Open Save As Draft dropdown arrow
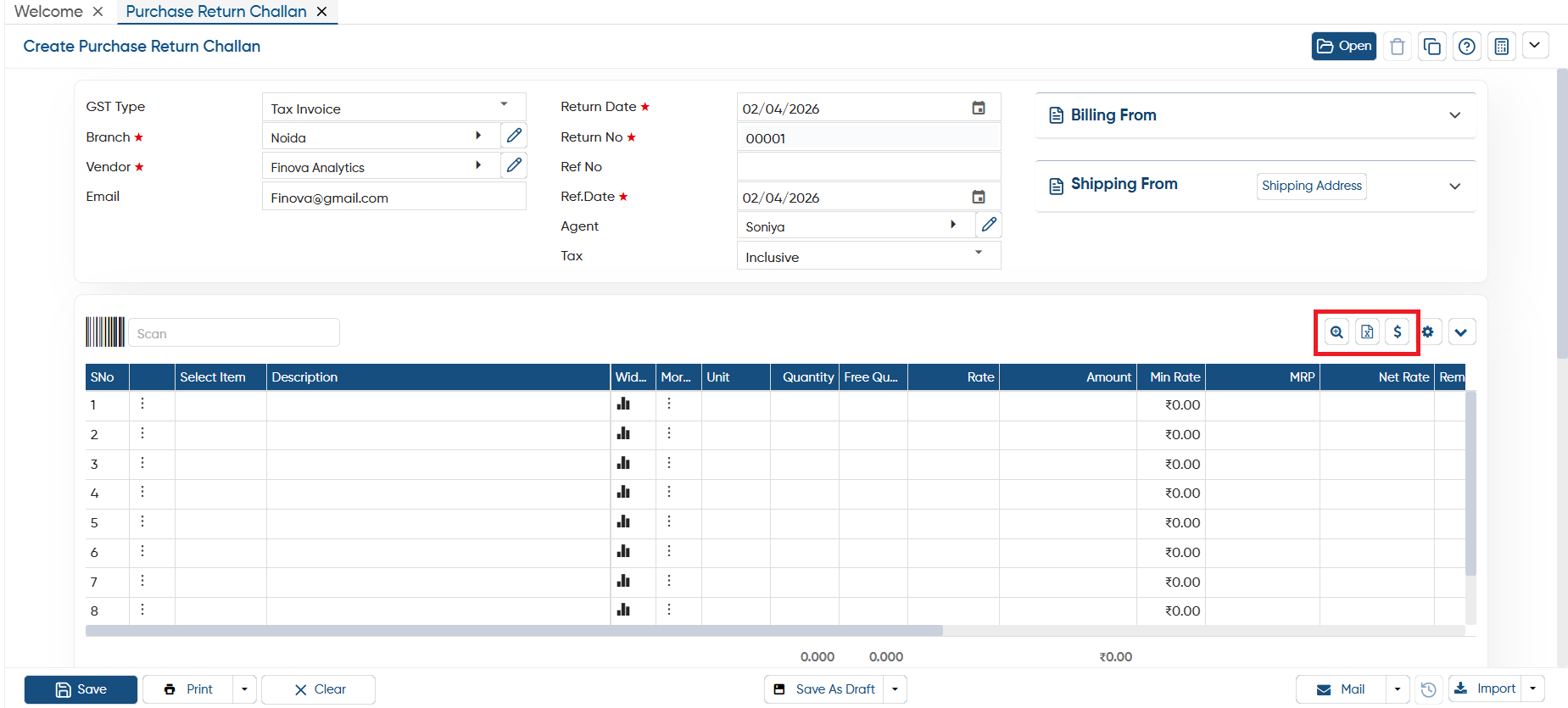 (895, 689)
